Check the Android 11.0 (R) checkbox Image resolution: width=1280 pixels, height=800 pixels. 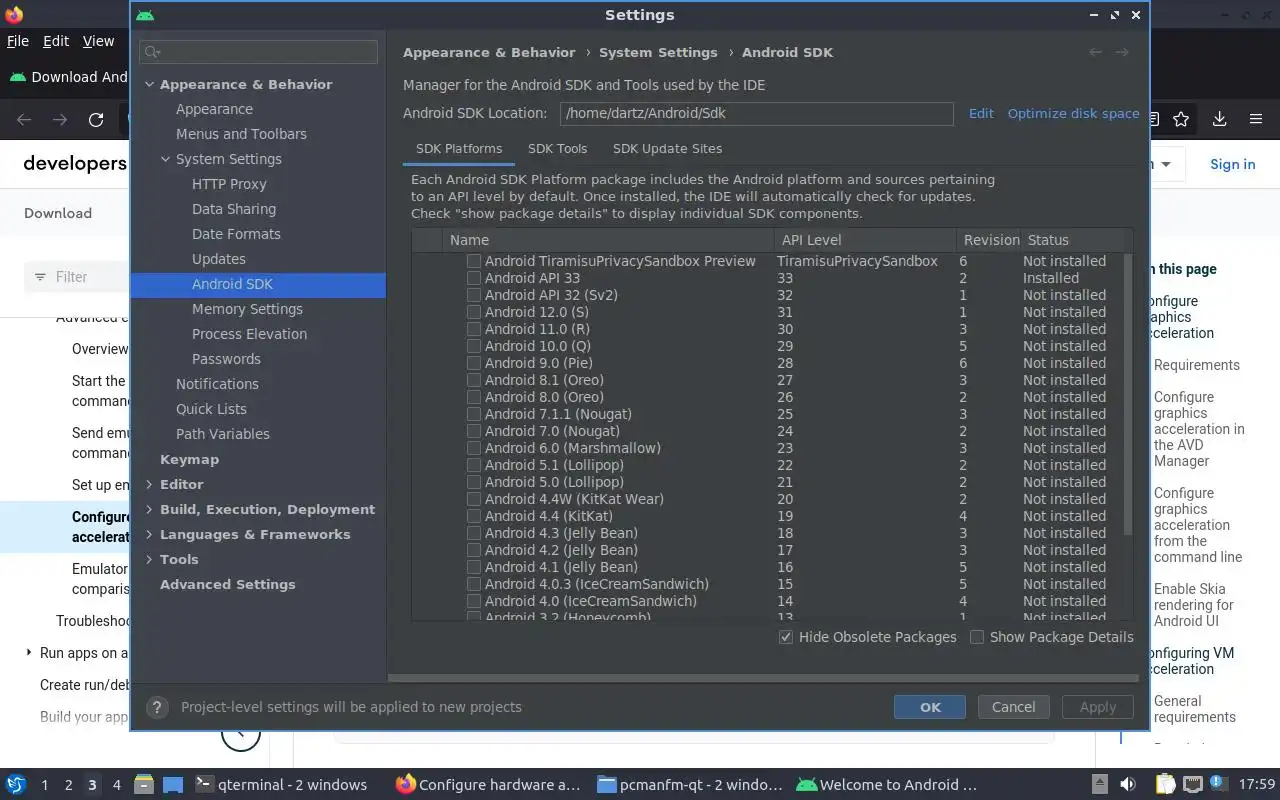[474, 329]
